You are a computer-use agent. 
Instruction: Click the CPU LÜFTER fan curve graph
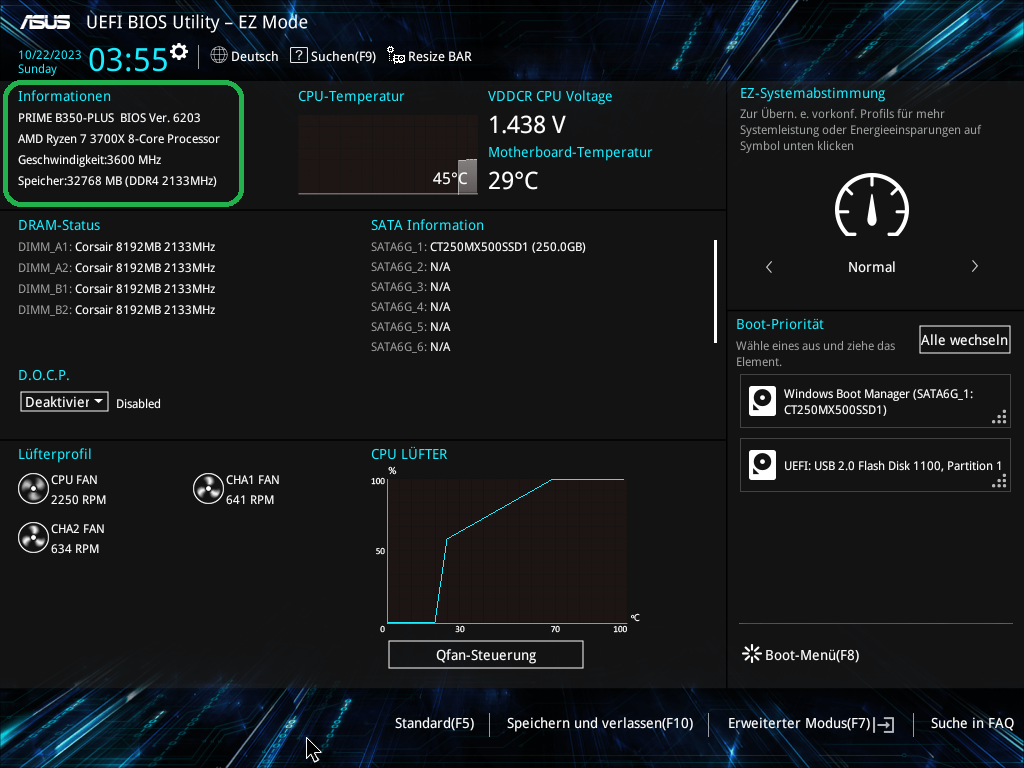tap(507, 551)
